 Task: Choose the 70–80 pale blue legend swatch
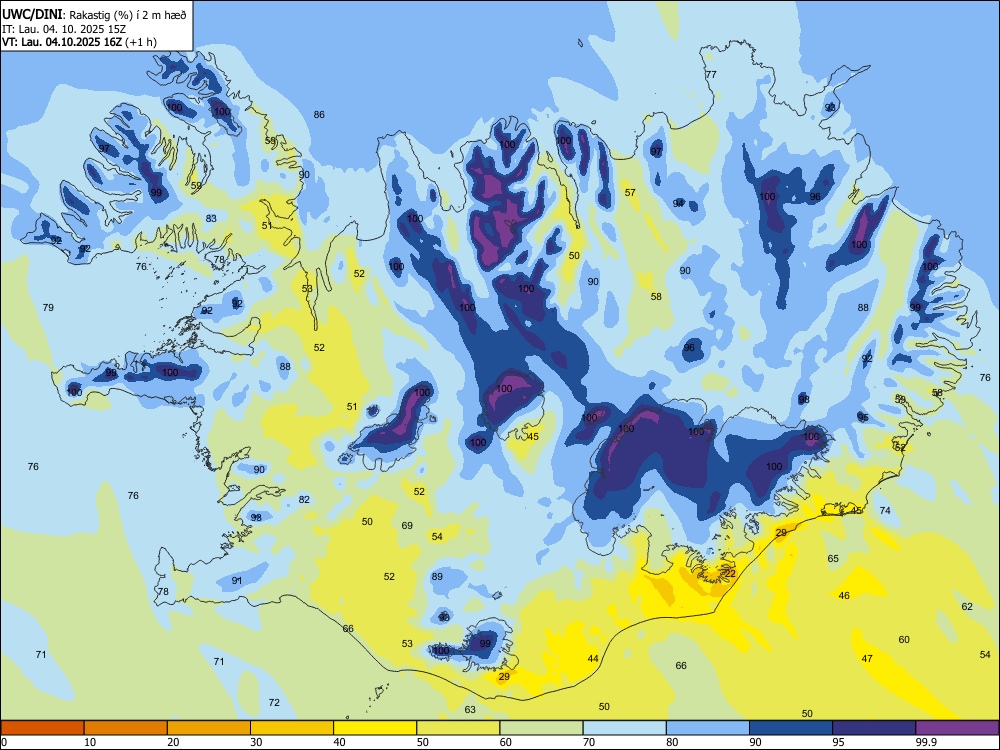coord(625,728)
